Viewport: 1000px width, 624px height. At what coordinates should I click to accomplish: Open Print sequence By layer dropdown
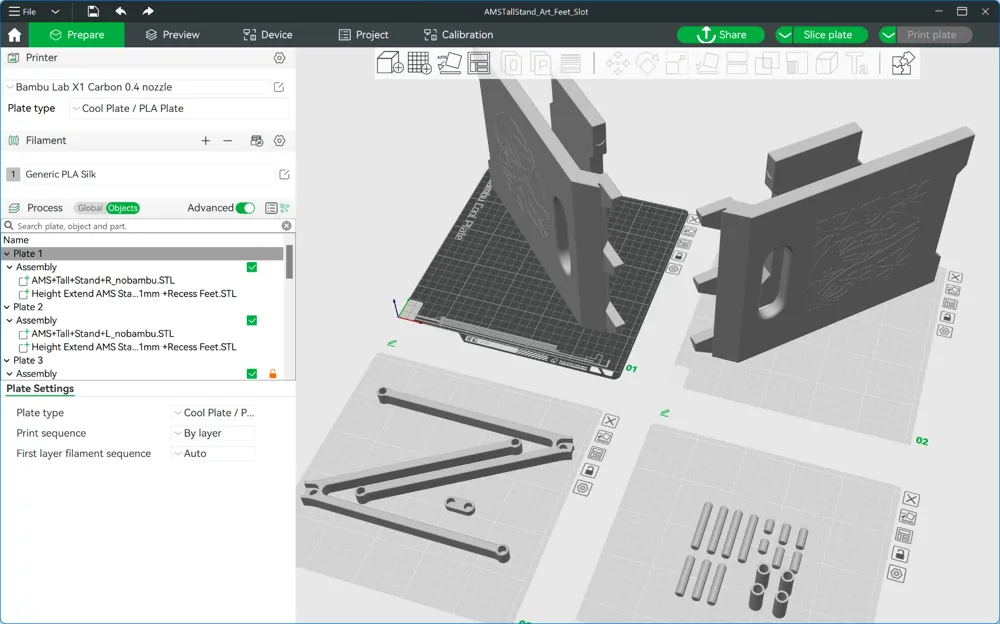coord(213,433)
